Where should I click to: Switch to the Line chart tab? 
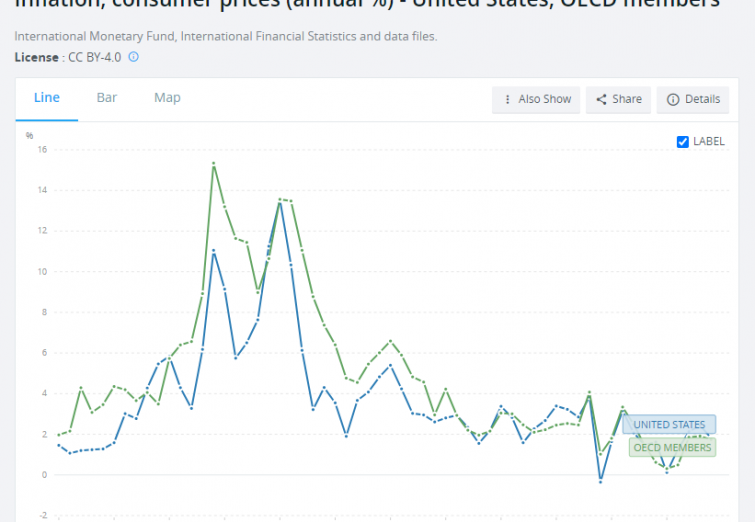[47, 97]
